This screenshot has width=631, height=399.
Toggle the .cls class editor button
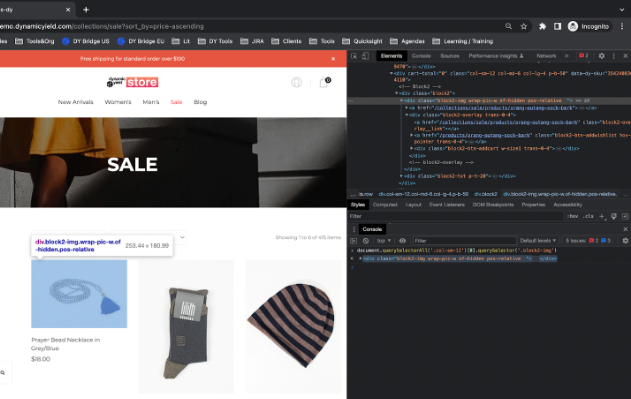click(x=589, y=216)
